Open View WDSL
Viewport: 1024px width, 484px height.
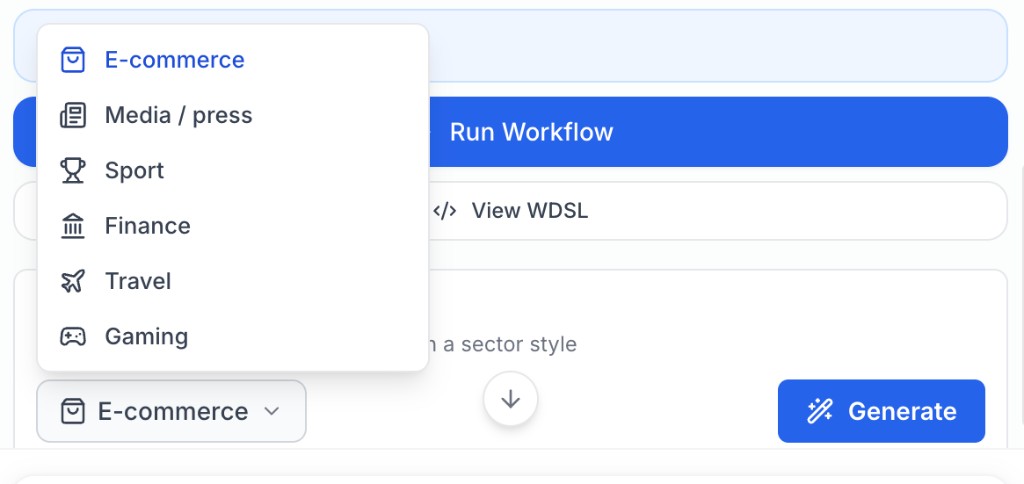click(511, 211)
